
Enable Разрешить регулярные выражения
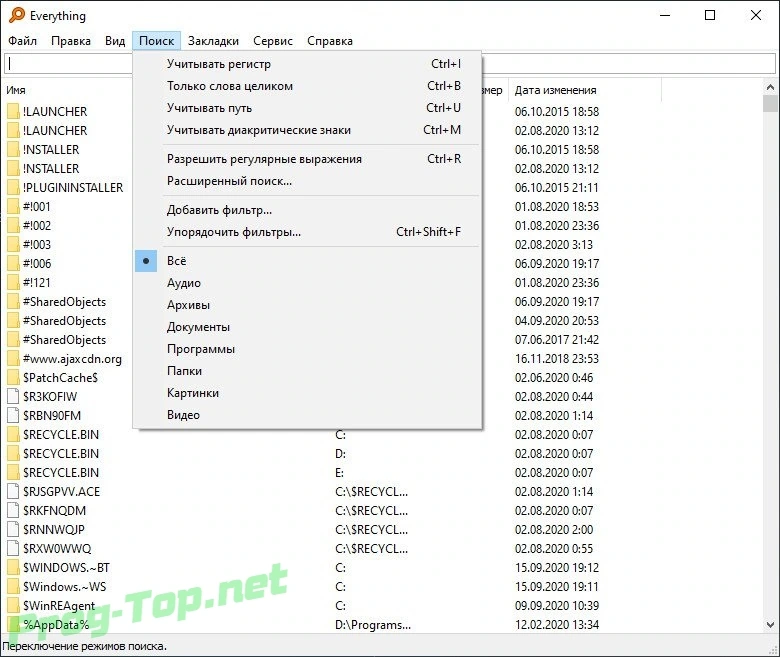coord(307,159)
